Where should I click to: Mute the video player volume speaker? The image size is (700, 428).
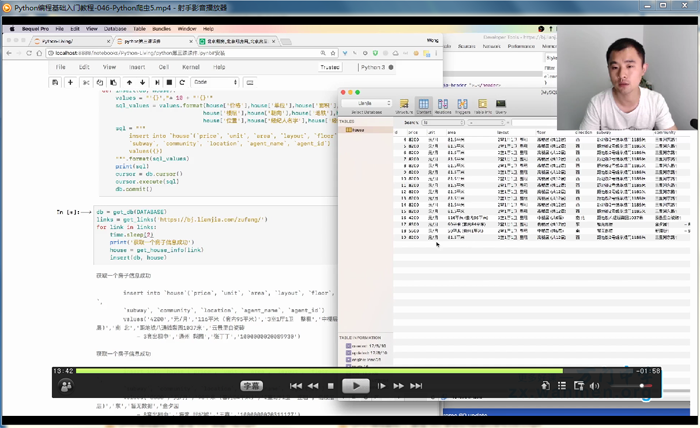point(595,386)
